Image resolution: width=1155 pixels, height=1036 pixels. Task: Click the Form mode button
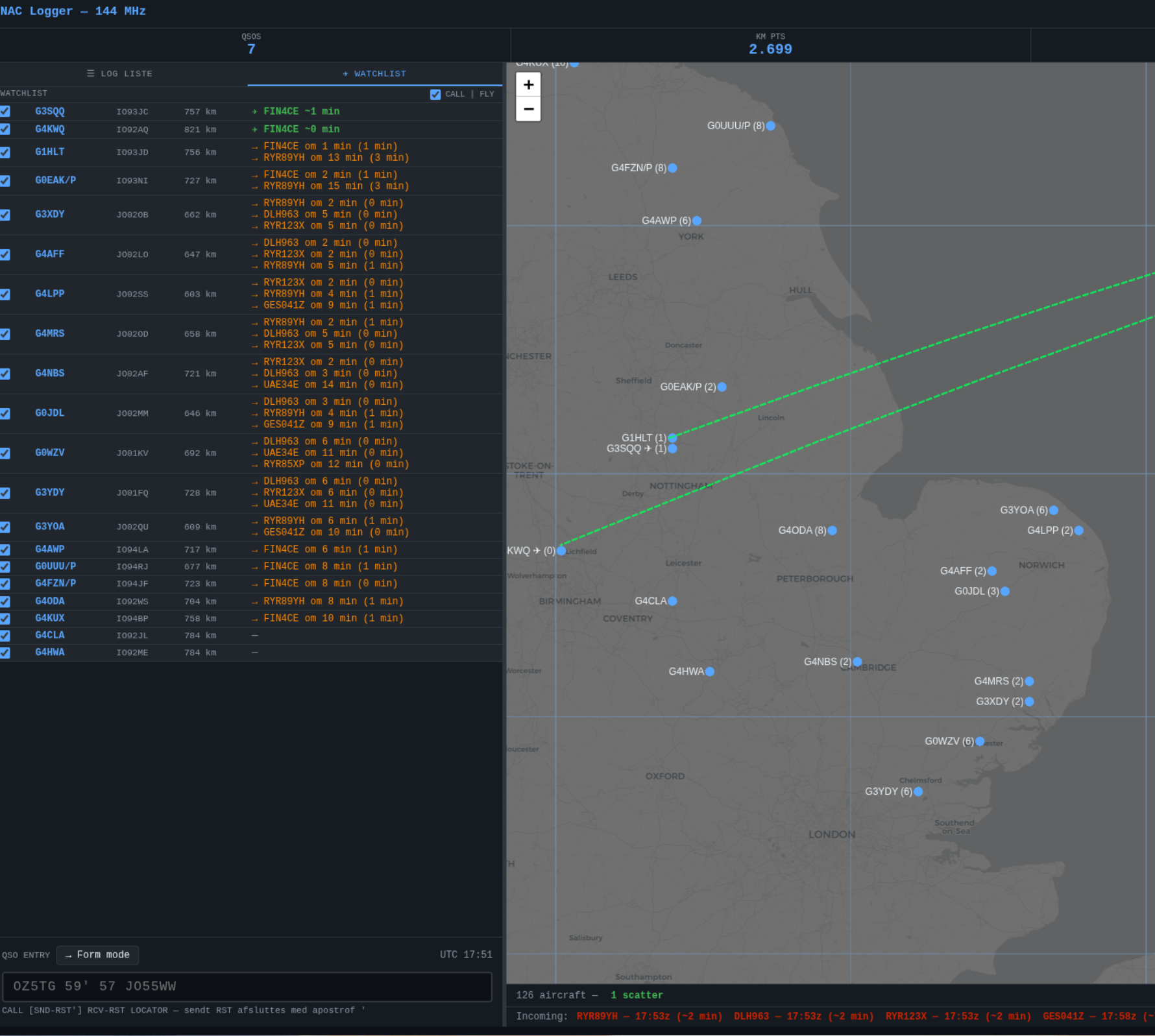[x=97, y=955]
